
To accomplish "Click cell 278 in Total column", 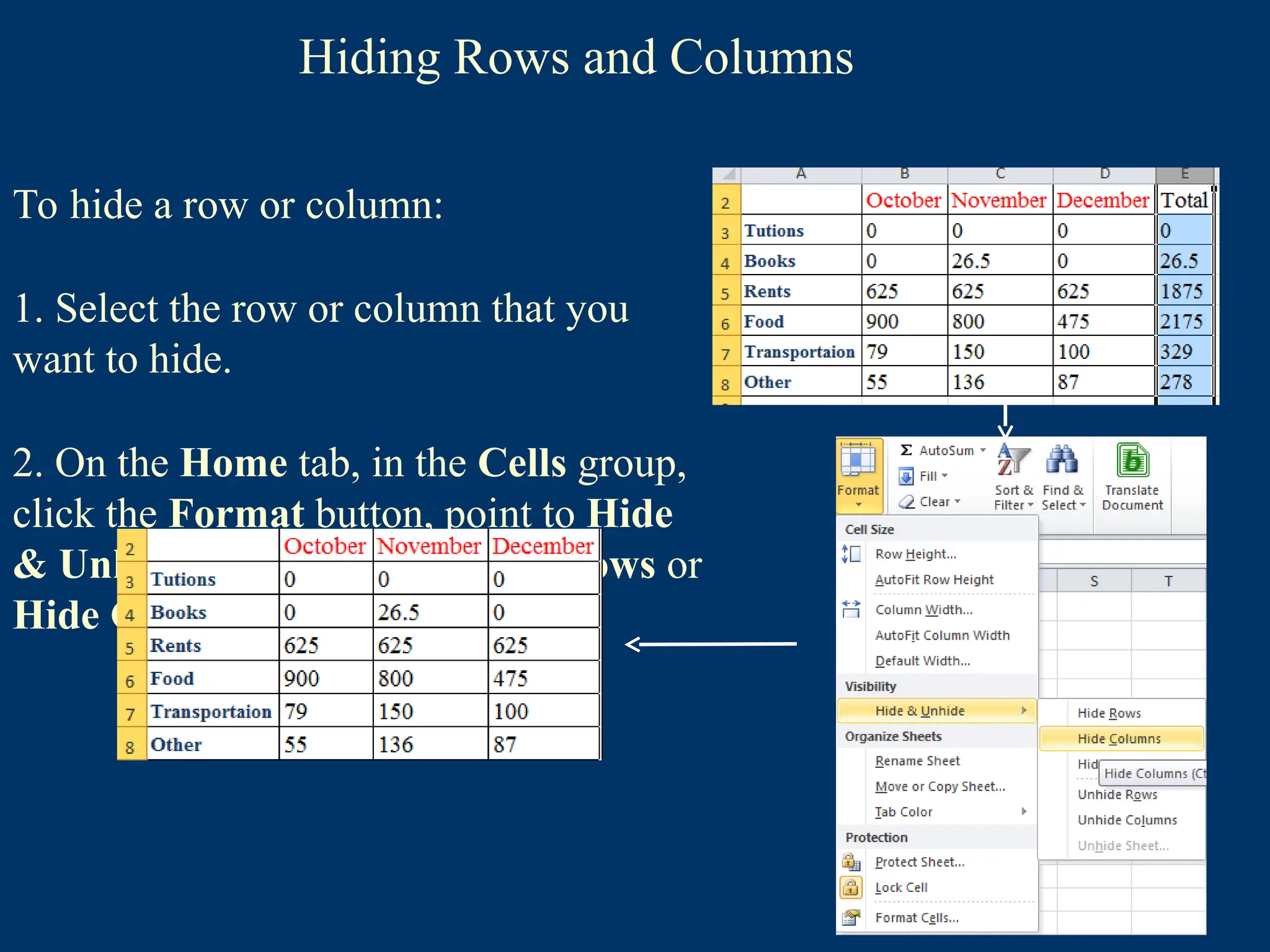I will (x=1184, y=382).
